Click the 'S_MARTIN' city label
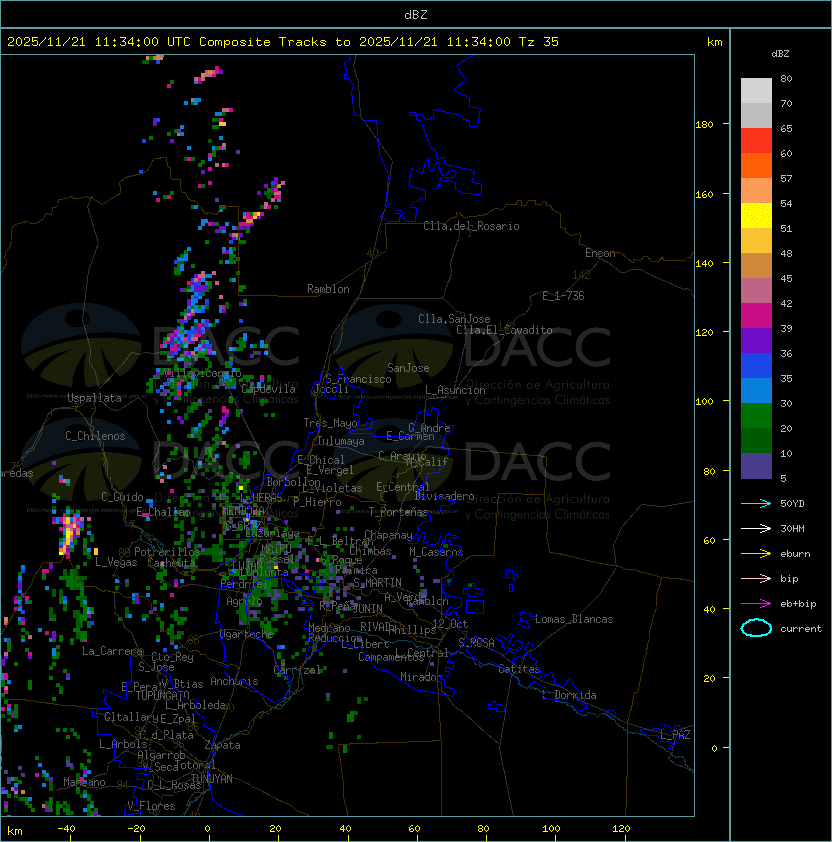 tap(377, 583)
